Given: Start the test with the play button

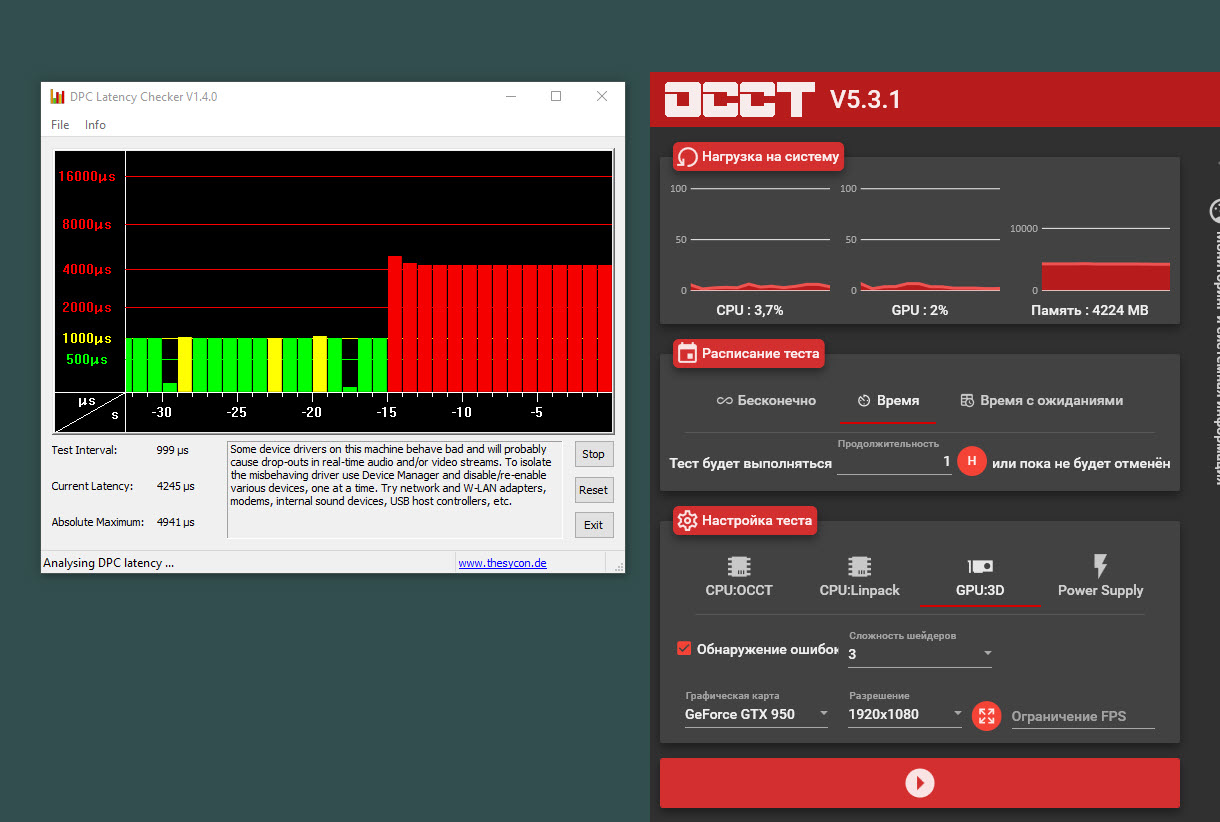Looking at the screenshot, I should click(920, 783).
